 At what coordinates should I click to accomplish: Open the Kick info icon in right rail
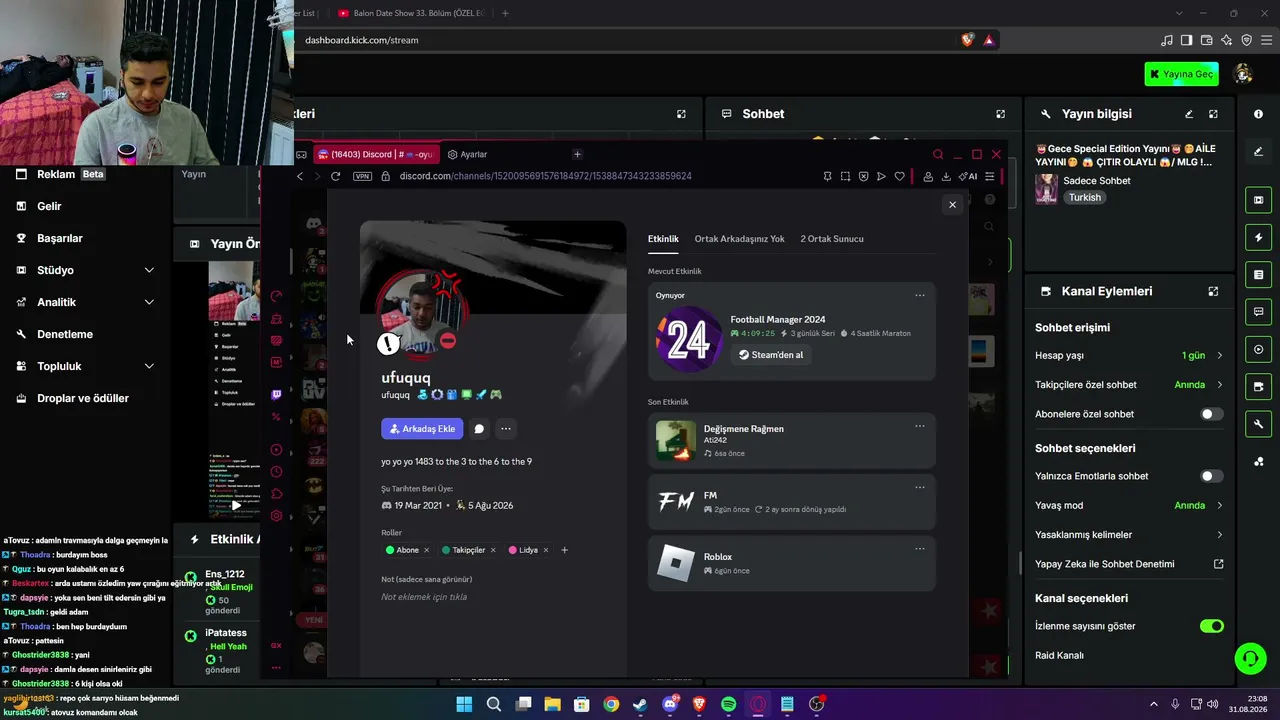point(1258,114)
